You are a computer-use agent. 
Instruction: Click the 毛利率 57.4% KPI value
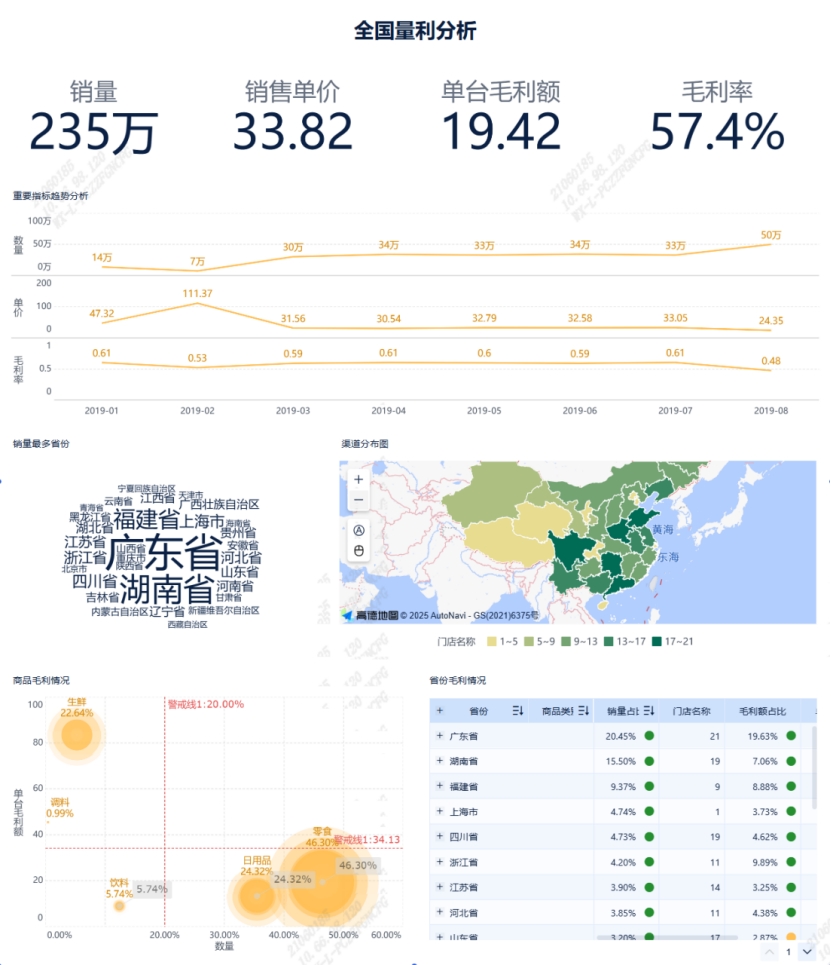coord(717,131)
